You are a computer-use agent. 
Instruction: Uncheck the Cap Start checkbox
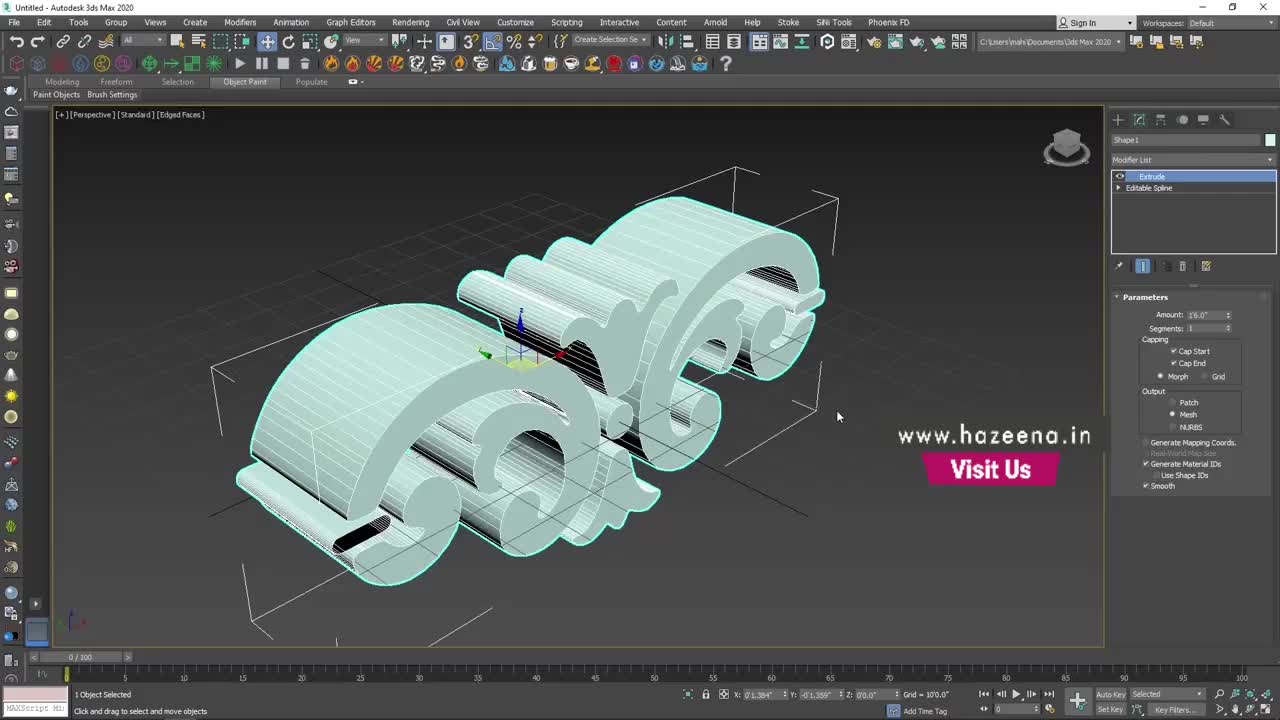(1174, 351)
